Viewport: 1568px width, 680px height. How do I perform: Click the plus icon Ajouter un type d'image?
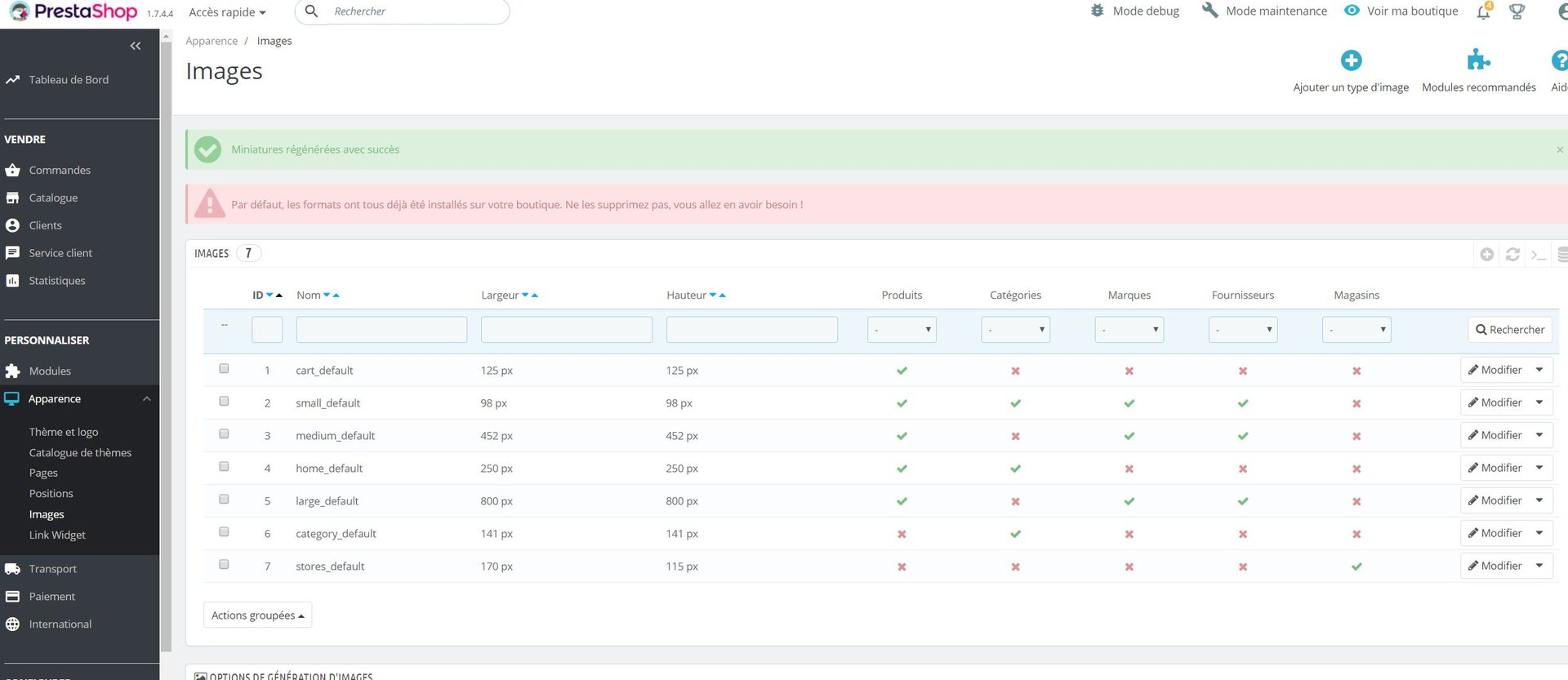pyautogui.click(x=1351, y=60)
